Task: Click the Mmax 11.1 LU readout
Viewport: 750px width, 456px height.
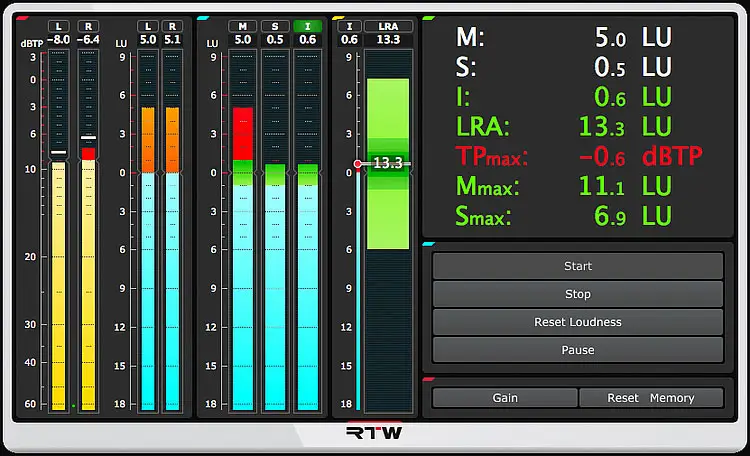Action: [564, 186]
